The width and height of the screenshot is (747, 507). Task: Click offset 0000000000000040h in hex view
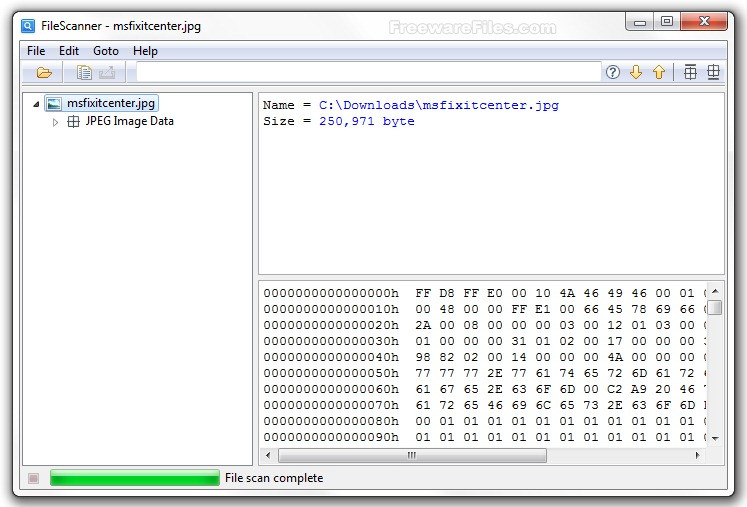pyautogui.click(x=331, y=357)
